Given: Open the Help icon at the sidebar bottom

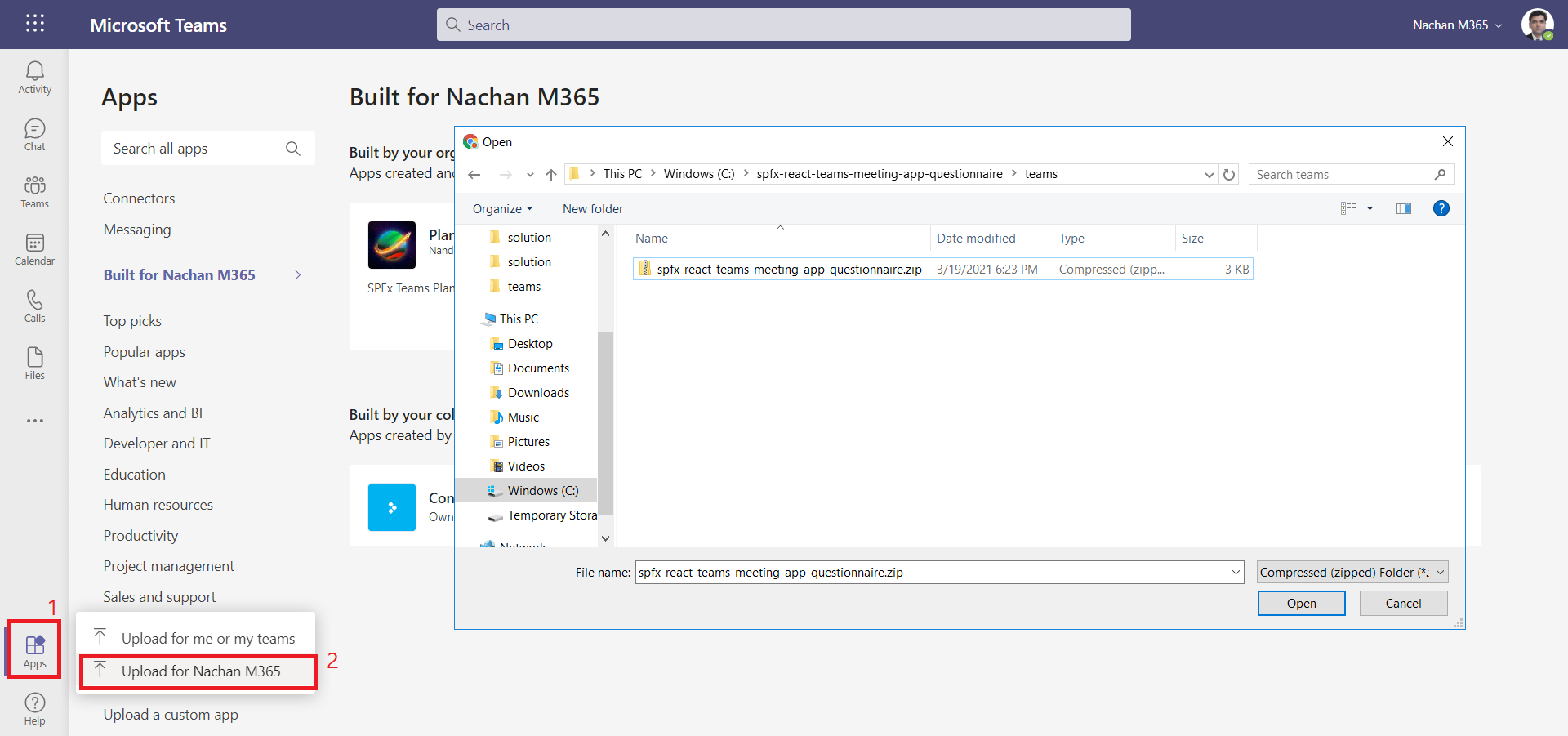Looking at the screenshot, I should (x=34, y=705).
